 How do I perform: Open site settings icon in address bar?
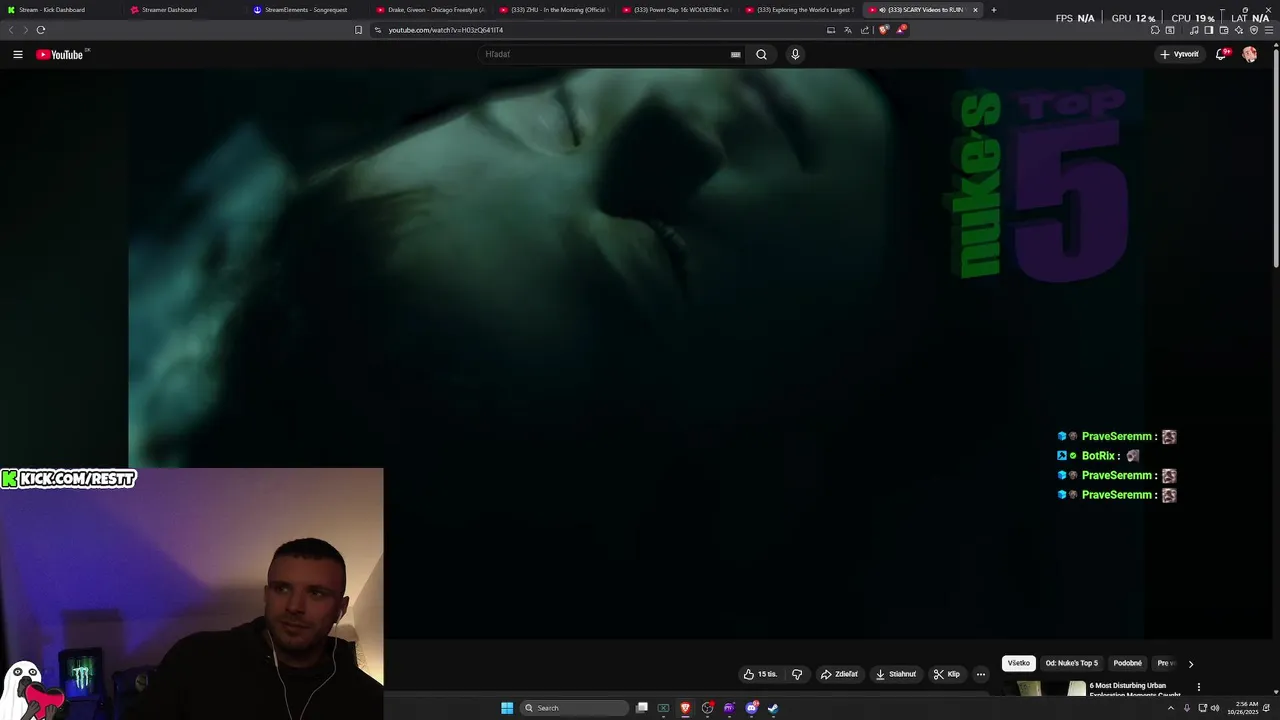point(378,30)
